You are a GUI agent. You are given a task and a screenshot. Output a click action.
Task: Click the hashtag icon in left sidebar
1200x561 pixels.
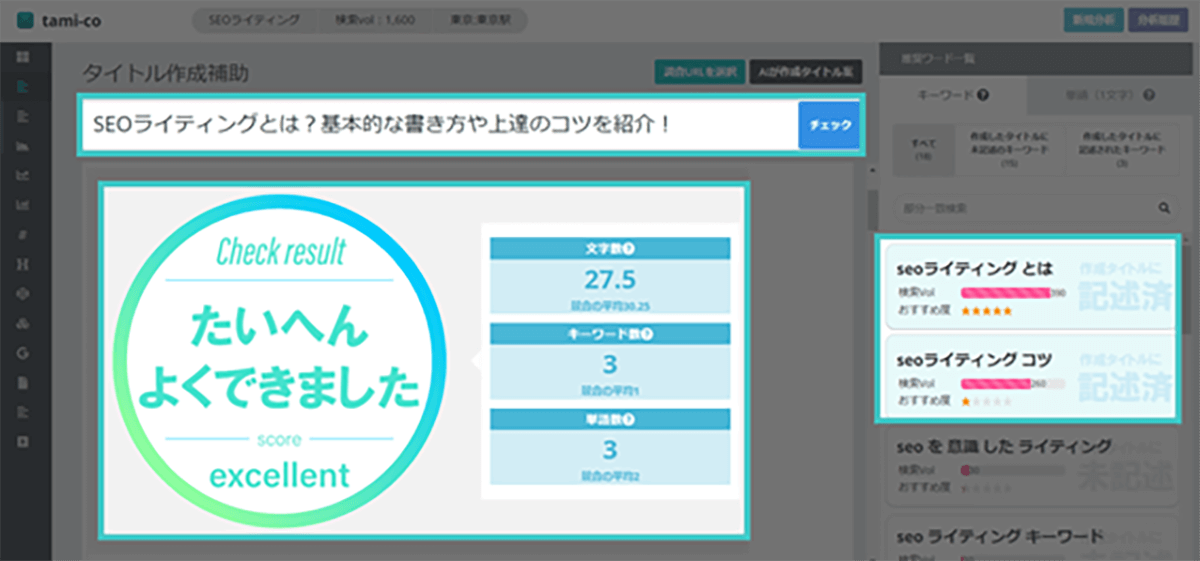tap(23, 234)
